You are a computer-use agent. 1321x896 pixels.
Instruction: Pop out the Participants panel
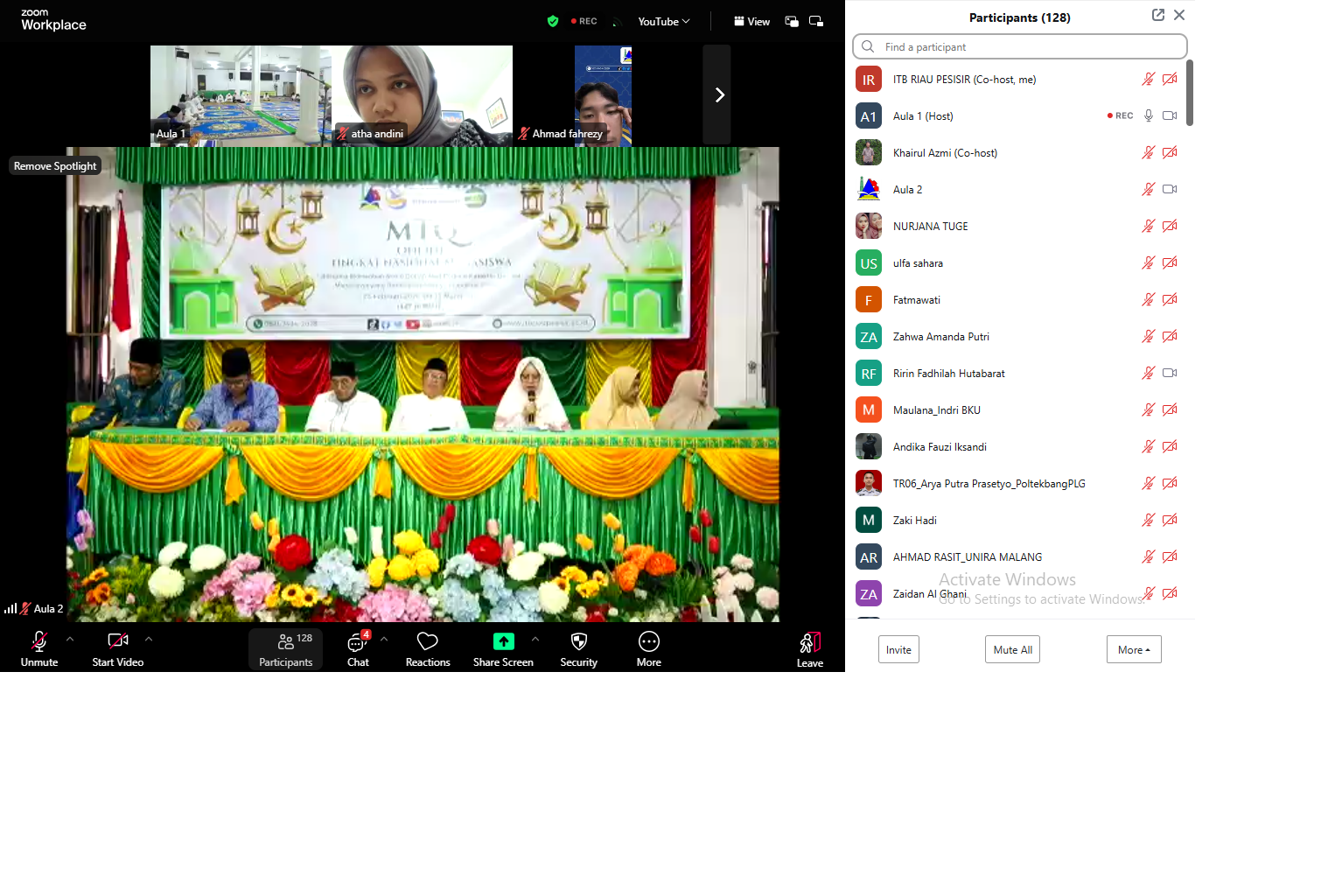[x=1157, y=15]
